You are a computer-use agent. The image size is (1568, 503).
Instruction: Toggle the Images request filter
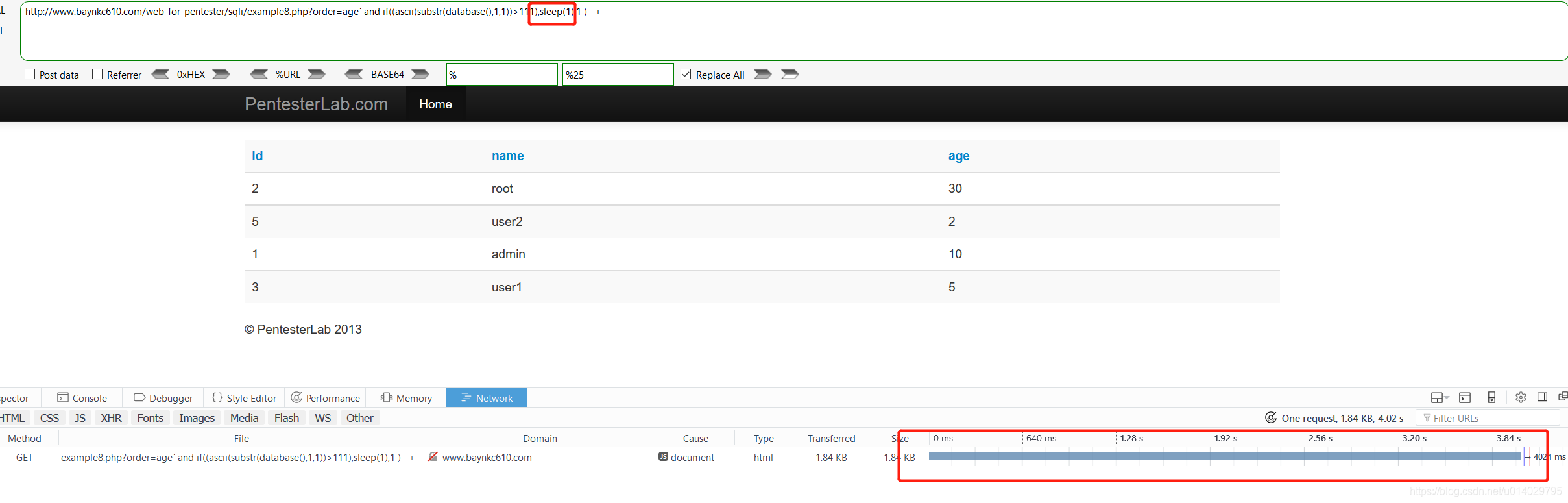[197, 418]
